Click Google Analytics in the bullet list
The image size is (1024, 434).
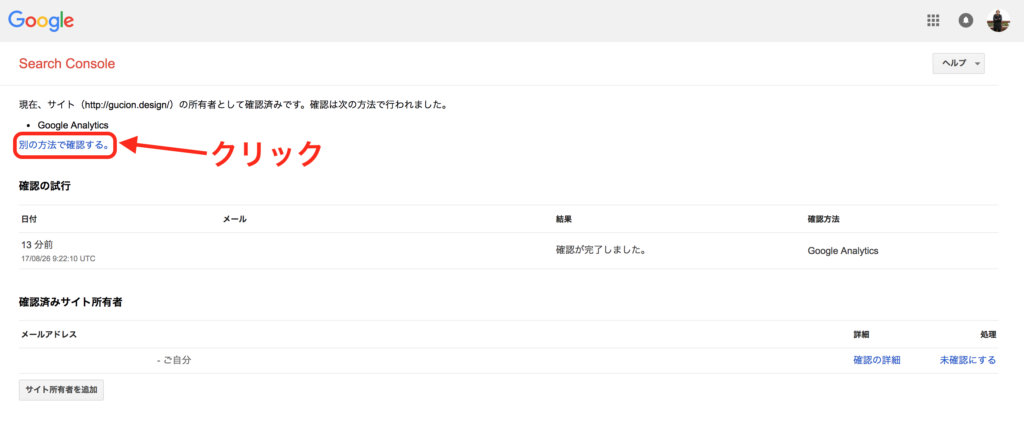pos(72,125)
